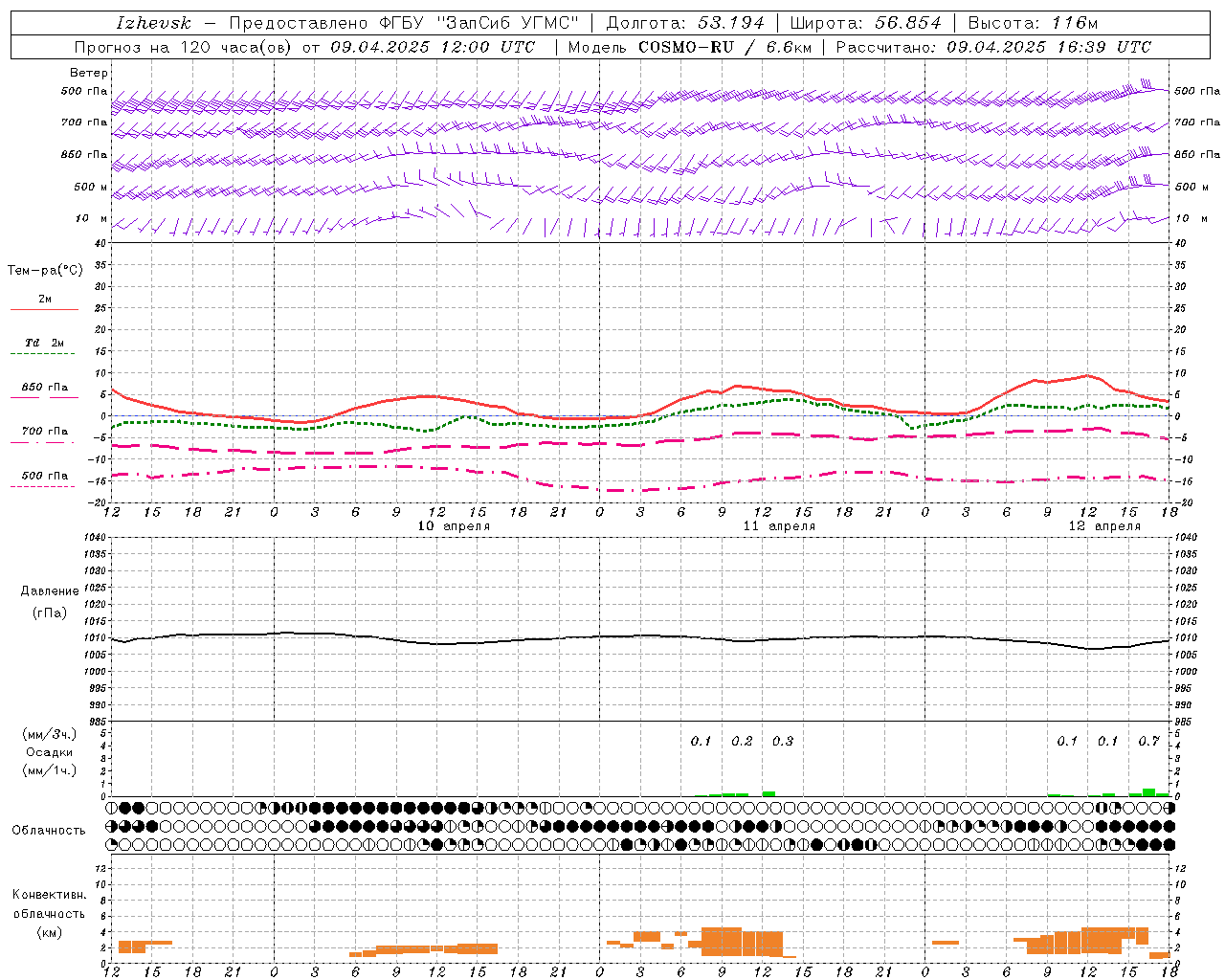
Task: Click the "Давление" pressure label
Action: (50, 591)
